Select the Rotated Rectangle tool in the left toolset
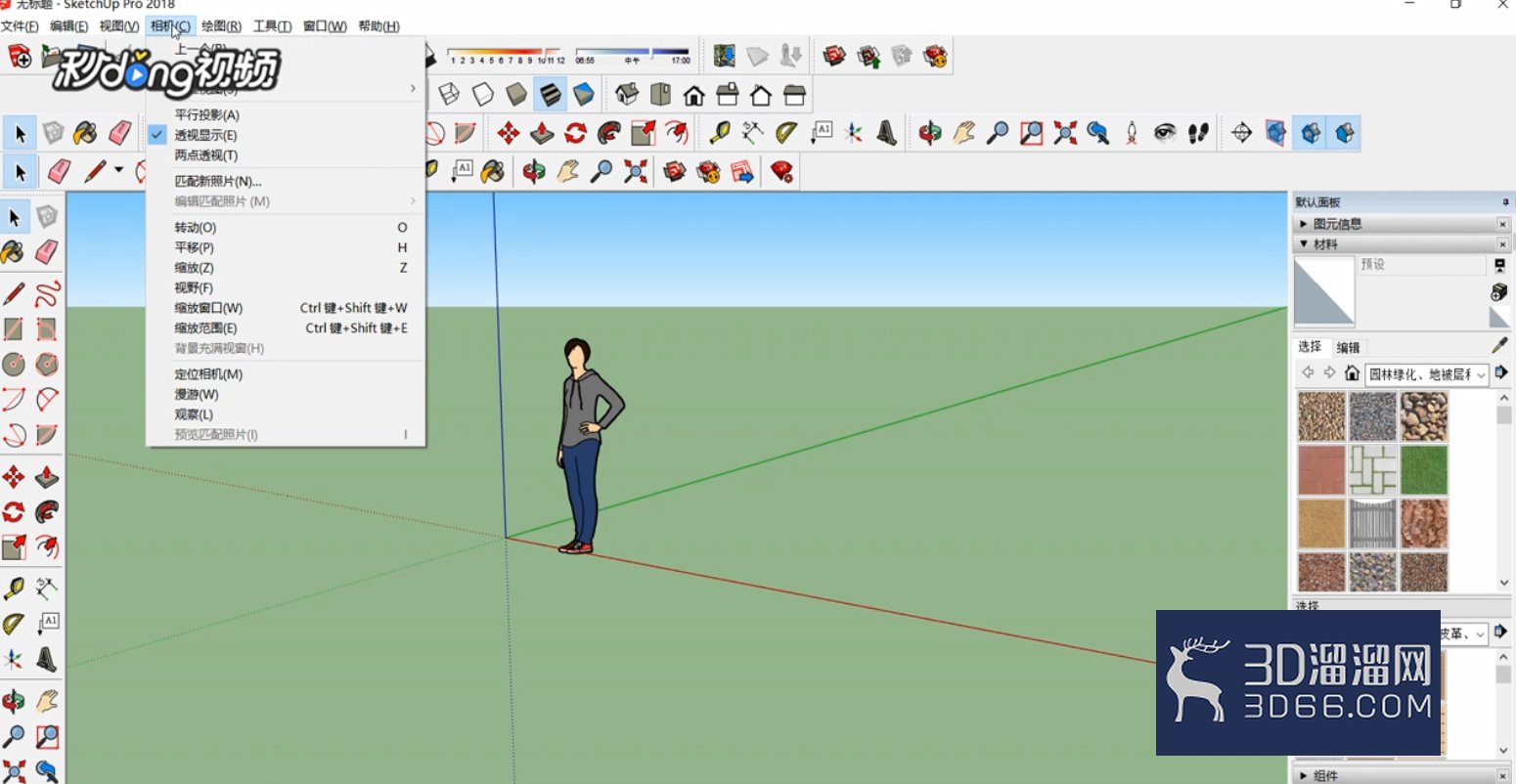Image resolution: width=1516 pixels, height=784 pixels. (x=47, y=329)
